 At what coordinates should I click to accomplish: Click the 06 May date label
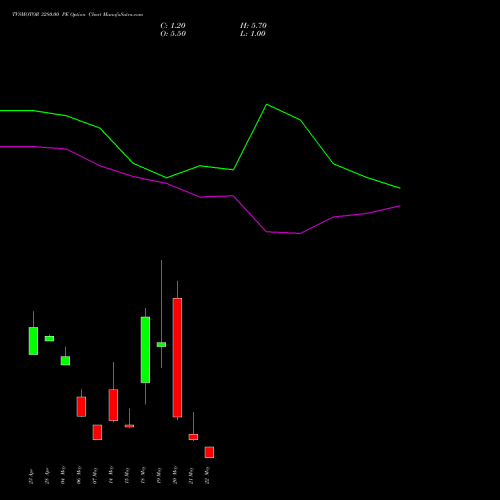coord(79,475)
